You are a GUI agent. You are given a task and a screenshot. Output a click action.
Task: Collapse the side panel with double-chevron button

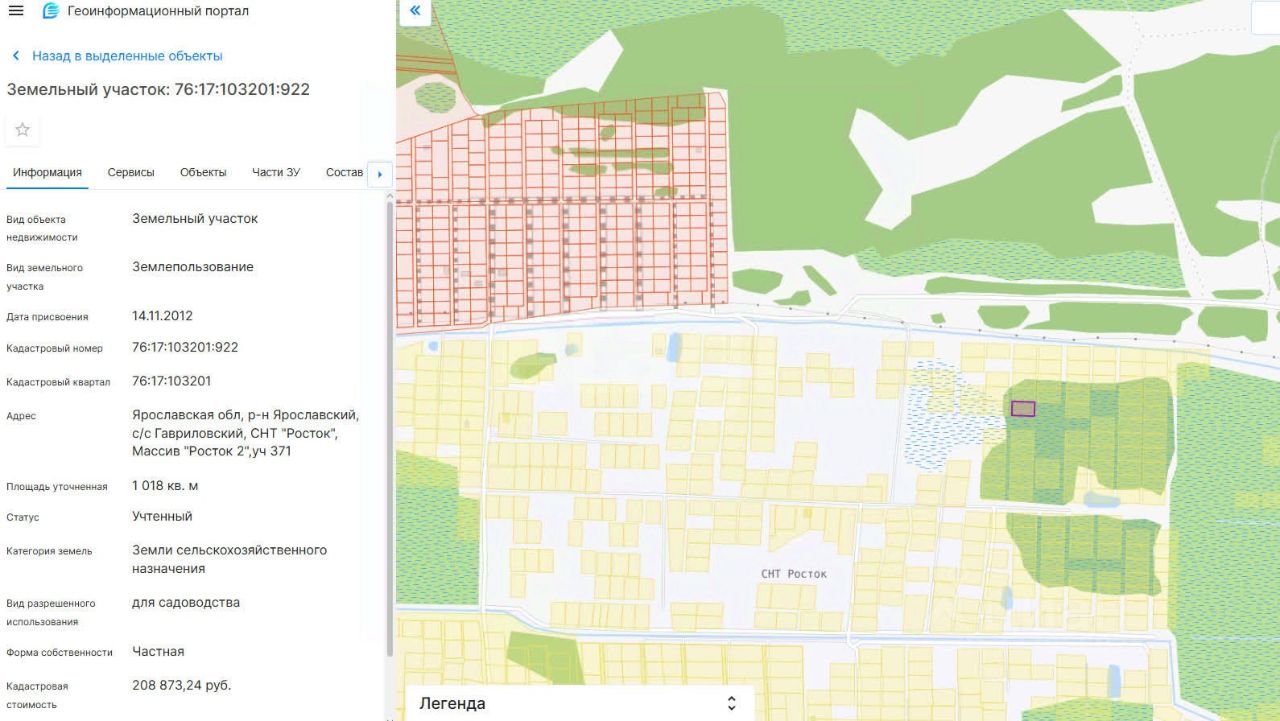(414, 12)
